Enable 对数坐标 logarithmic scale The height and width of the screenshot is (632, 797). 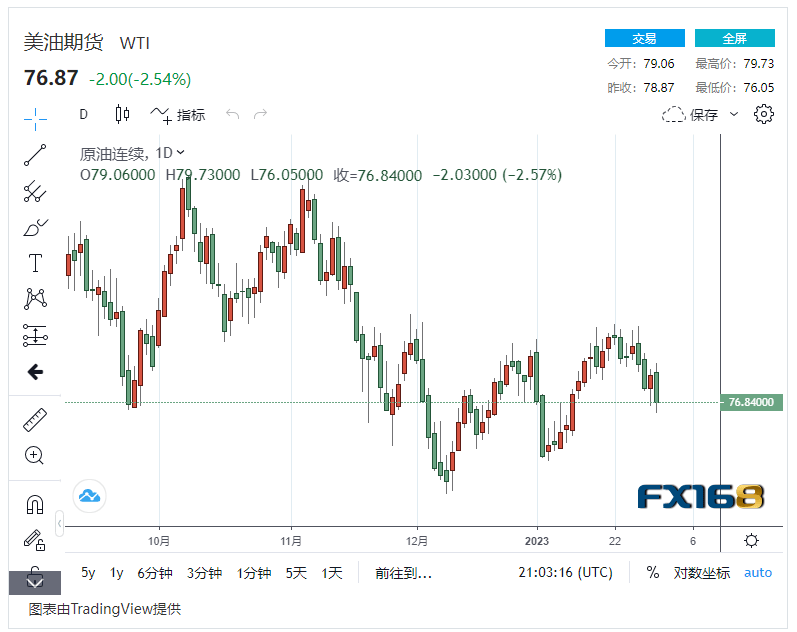point(701,573)
